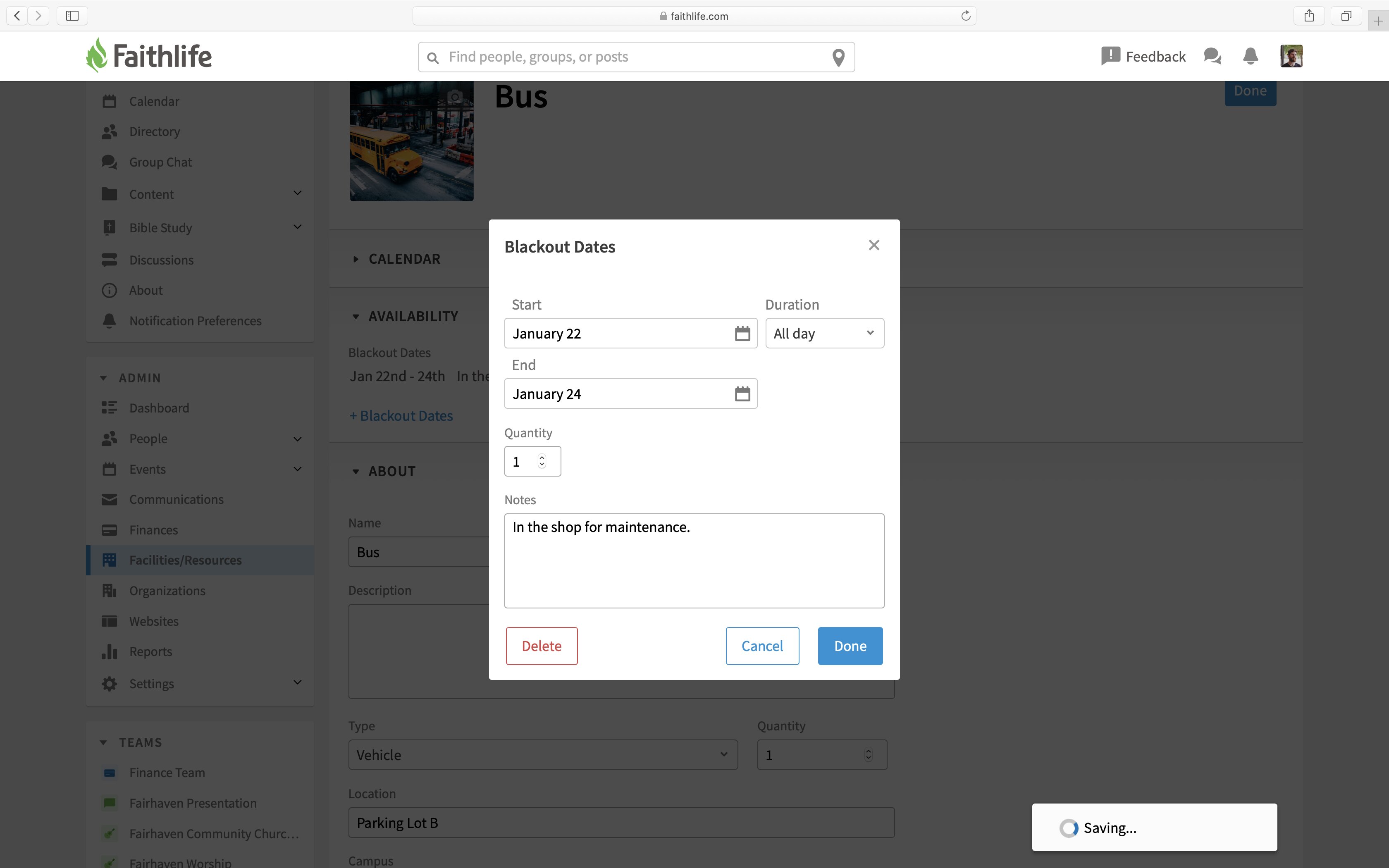Screen dimensions: 1389x868
Task: Click the Location field Parking Lot B
Action: point(621,823)
